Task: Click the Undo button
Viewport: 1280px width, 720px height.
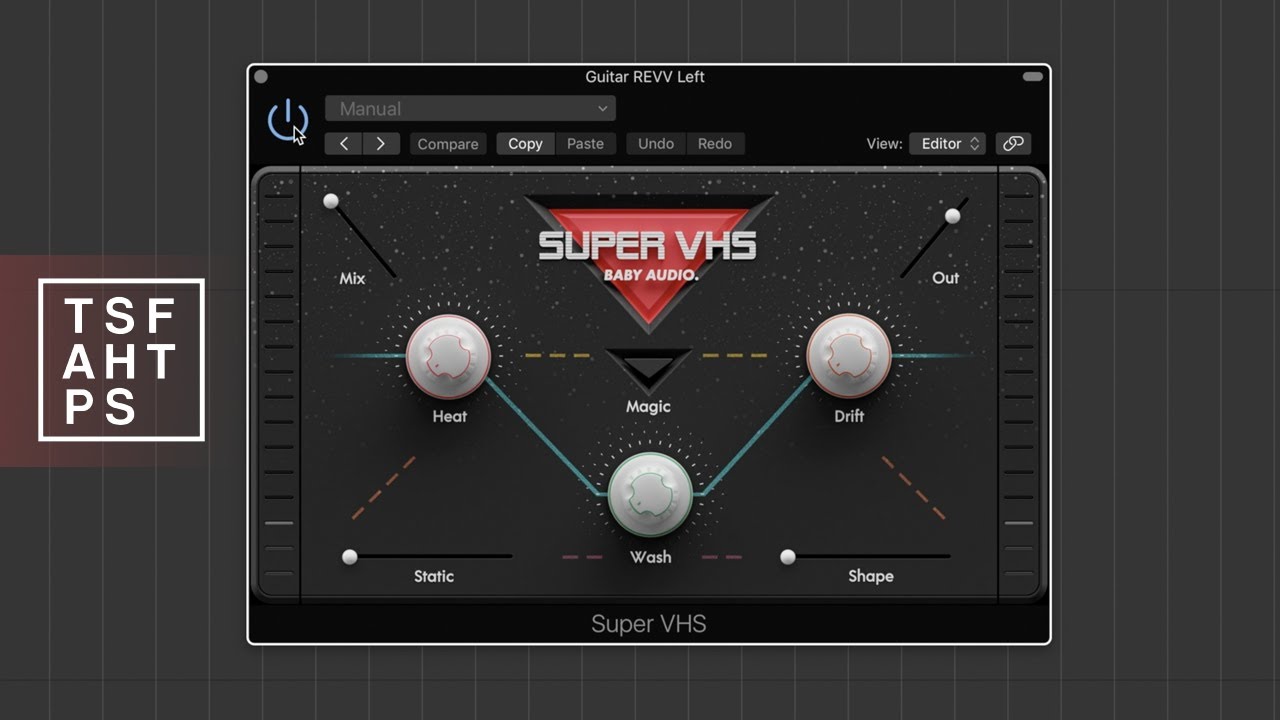Action: coord(656,144)
